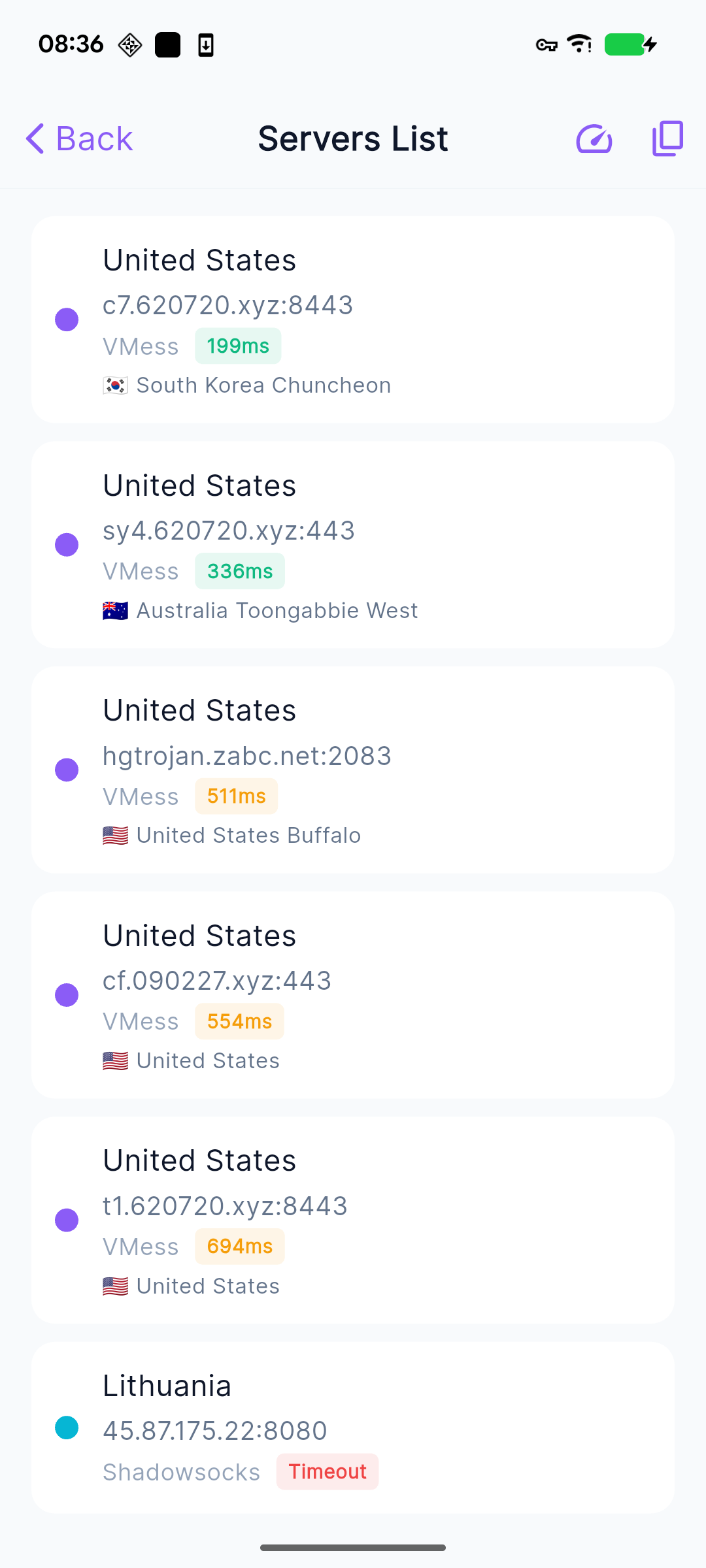
Task: Tap the Australia flag icon
Action: click(116, 611)
